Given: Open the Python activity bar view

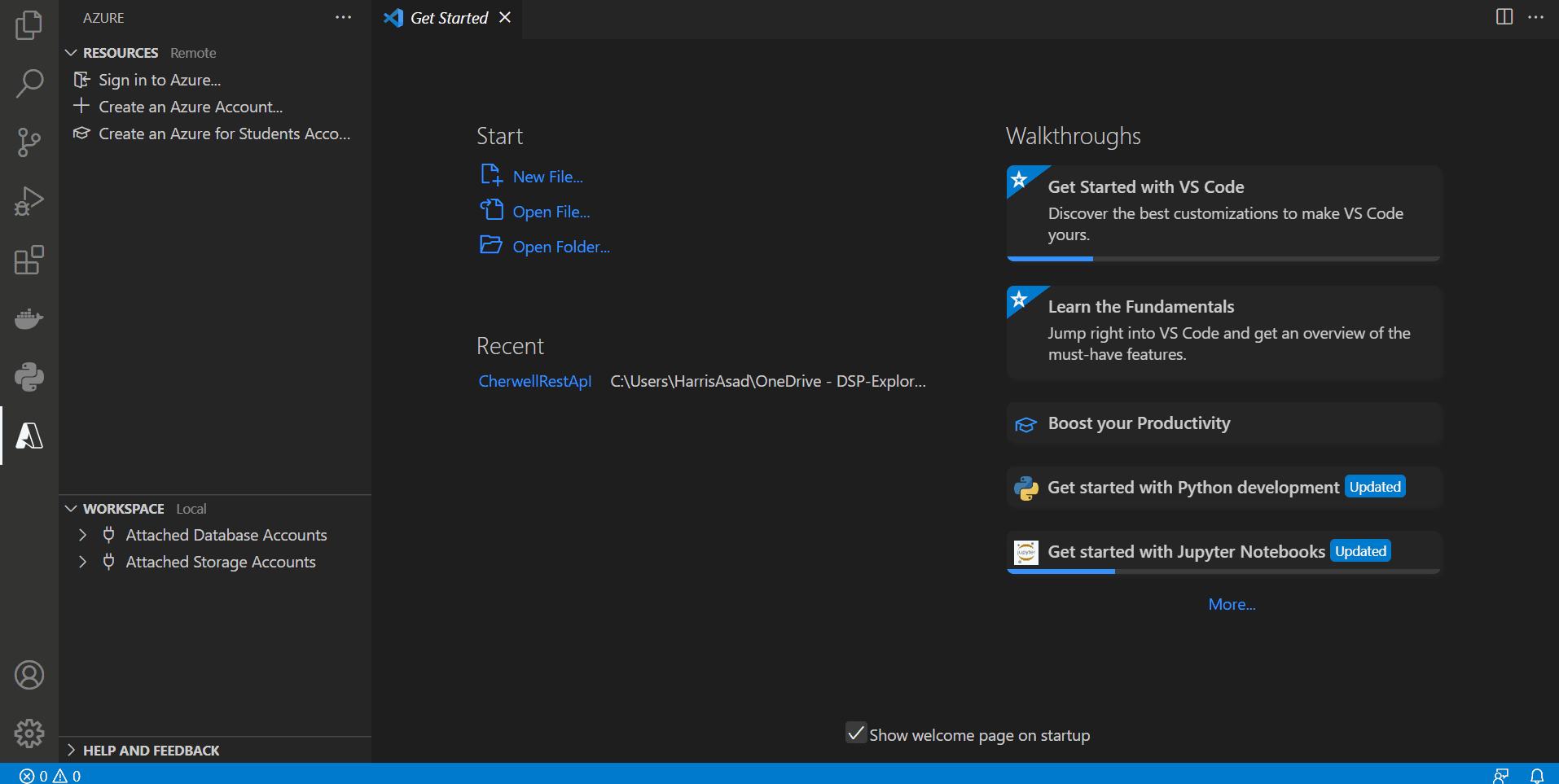Looking at the screenshot, I should pos(29,377).
